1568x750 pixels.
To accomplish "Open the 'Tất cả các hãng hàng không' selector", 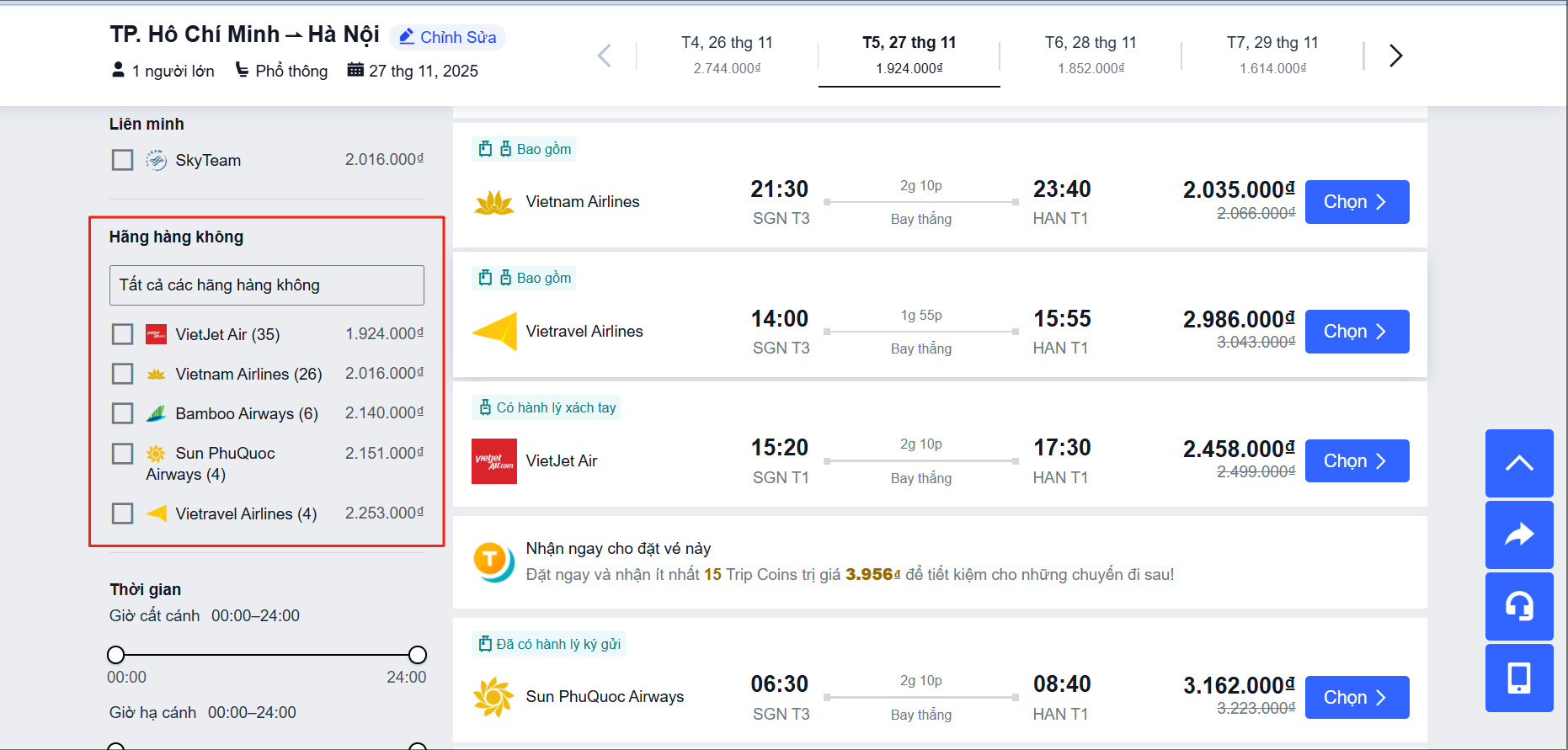I will (266, 285).
